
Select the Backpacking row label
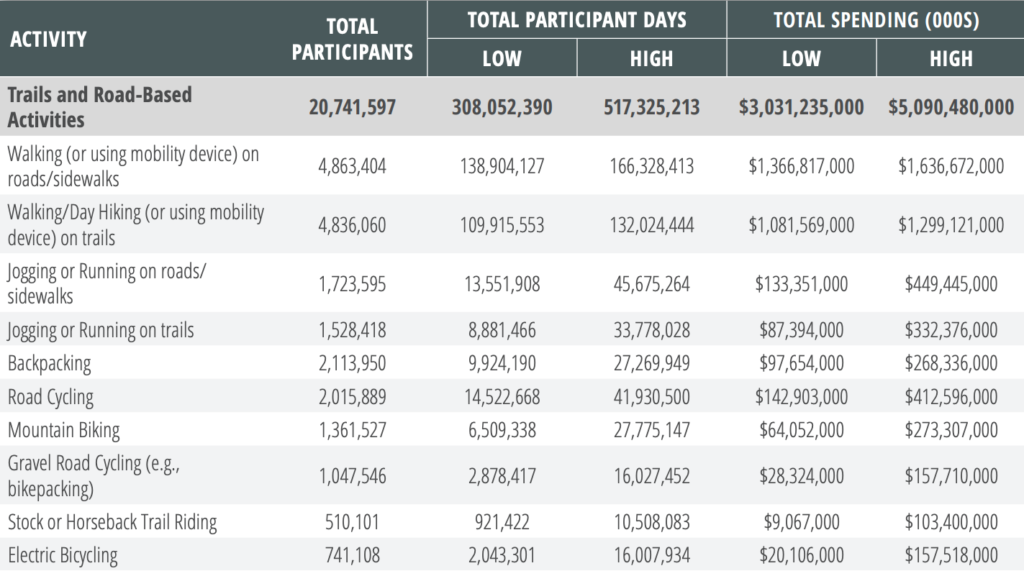tap(49, 363)
